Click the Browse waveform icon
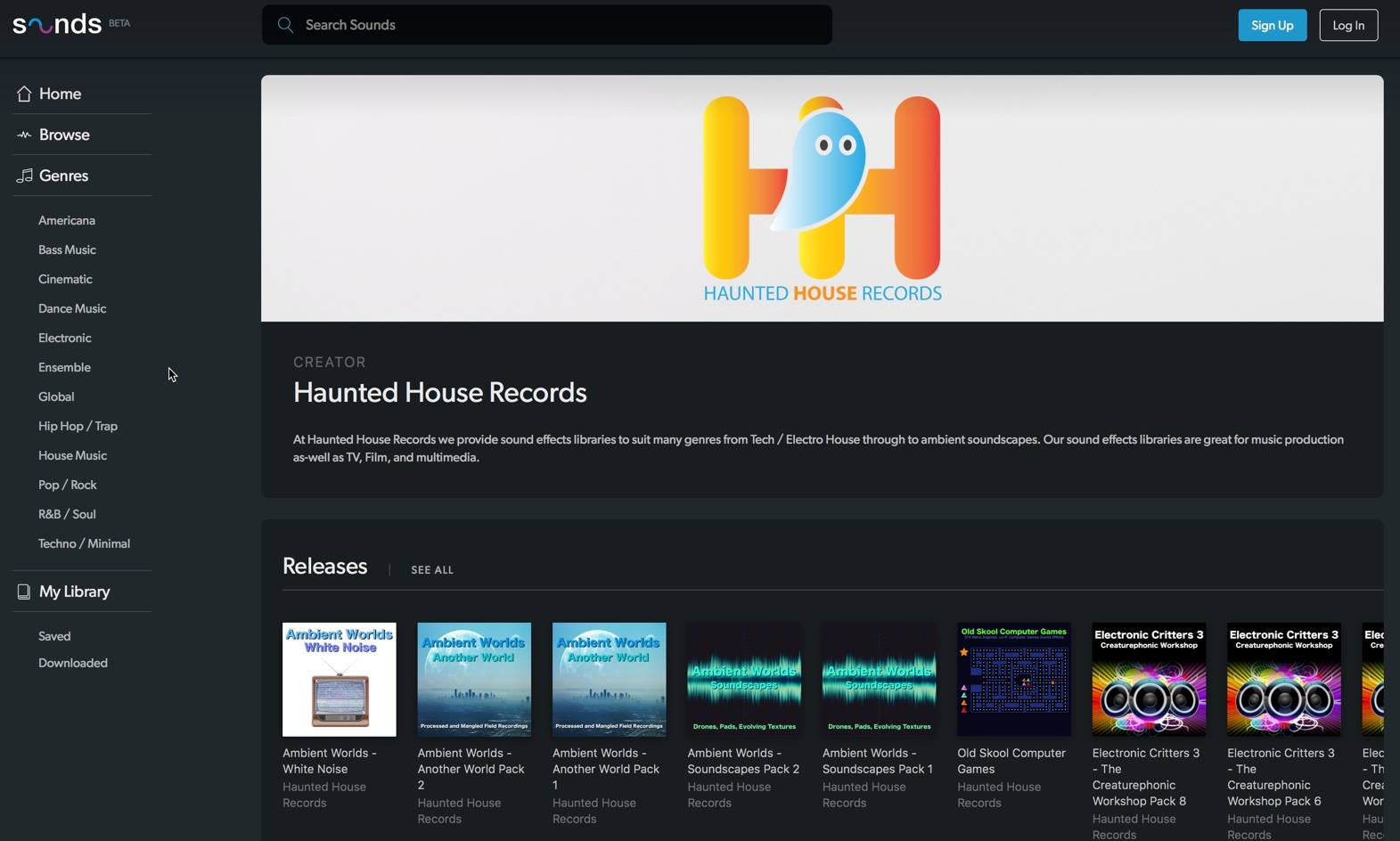Image resolution: width=1400 pixels, height=841 pixels. coord(24,135)
